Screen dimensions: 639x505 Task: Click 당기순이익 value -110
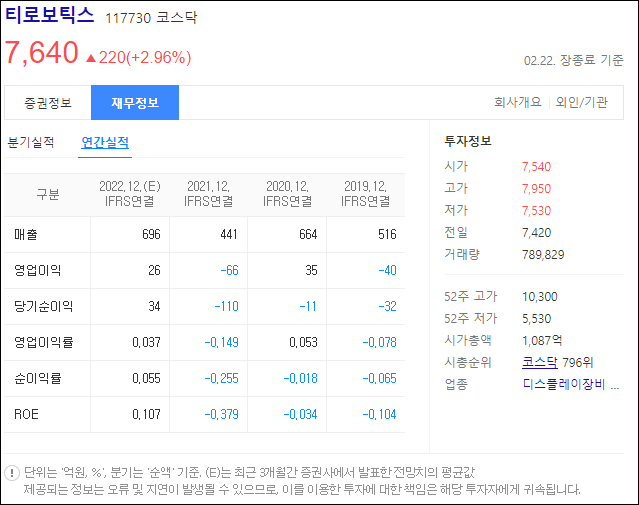coord(227,306)
